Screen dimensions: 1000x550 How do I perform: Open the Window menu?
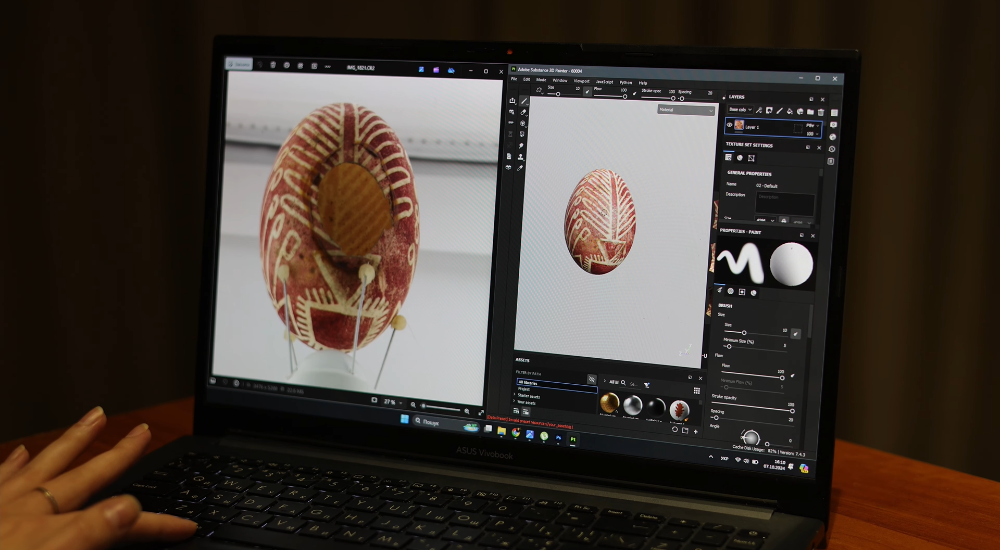tap(560, 80)
